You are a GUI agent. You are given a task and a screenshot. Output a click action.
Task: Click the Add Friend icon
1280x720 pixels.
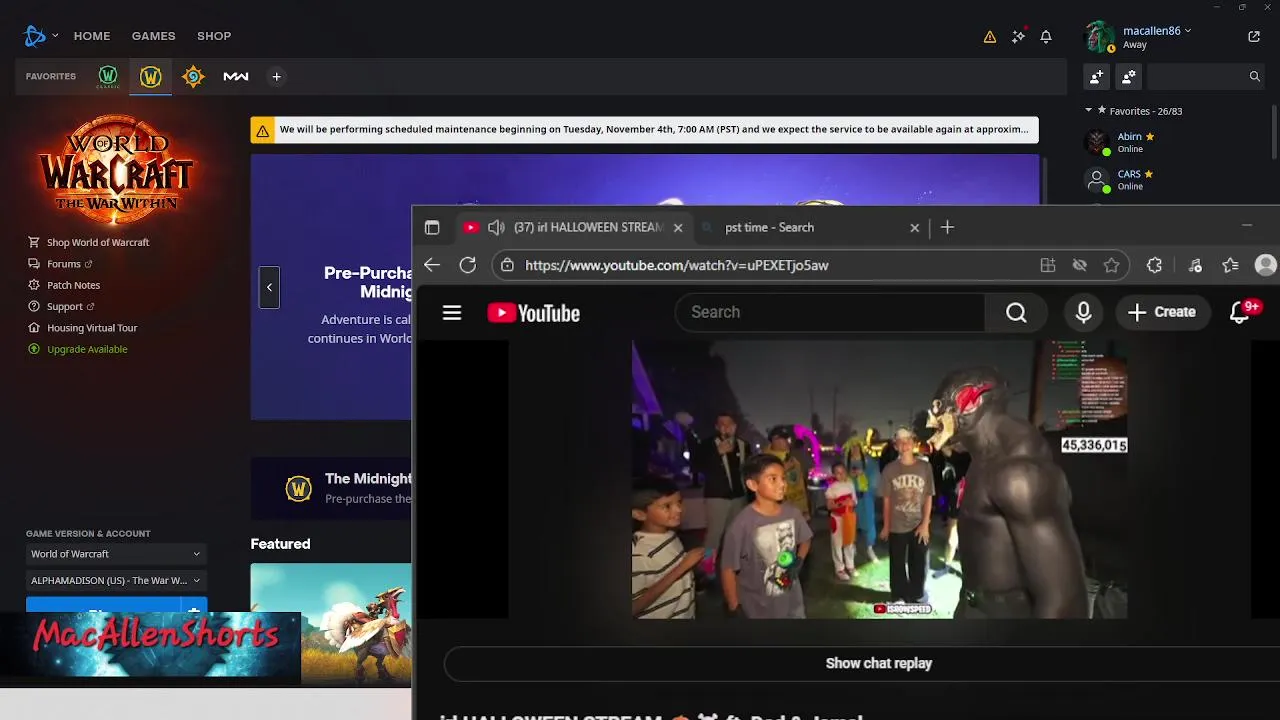tap(1097, 76)
